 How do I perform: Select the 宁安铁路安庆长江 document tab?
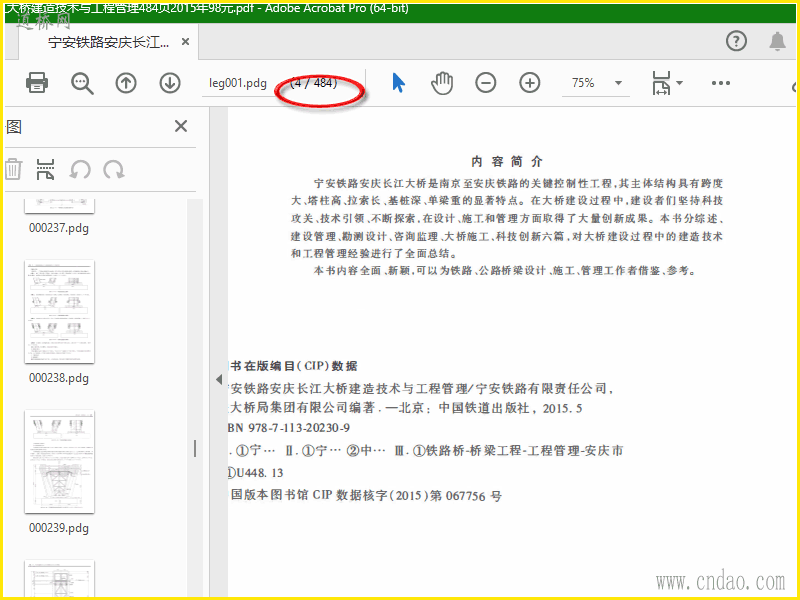tap(109, 42)
